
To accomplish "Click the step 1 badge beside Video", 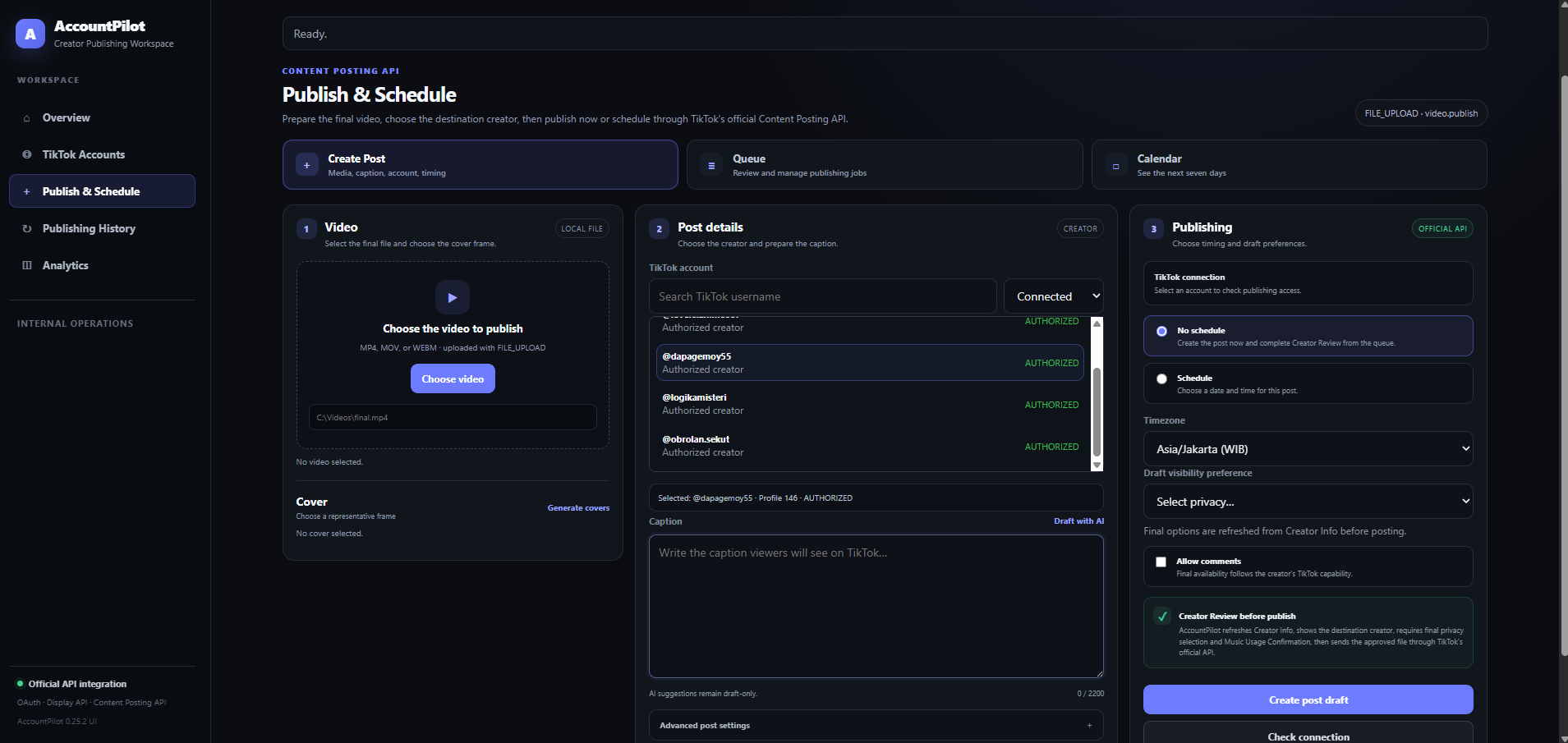I will click(306, 229).
